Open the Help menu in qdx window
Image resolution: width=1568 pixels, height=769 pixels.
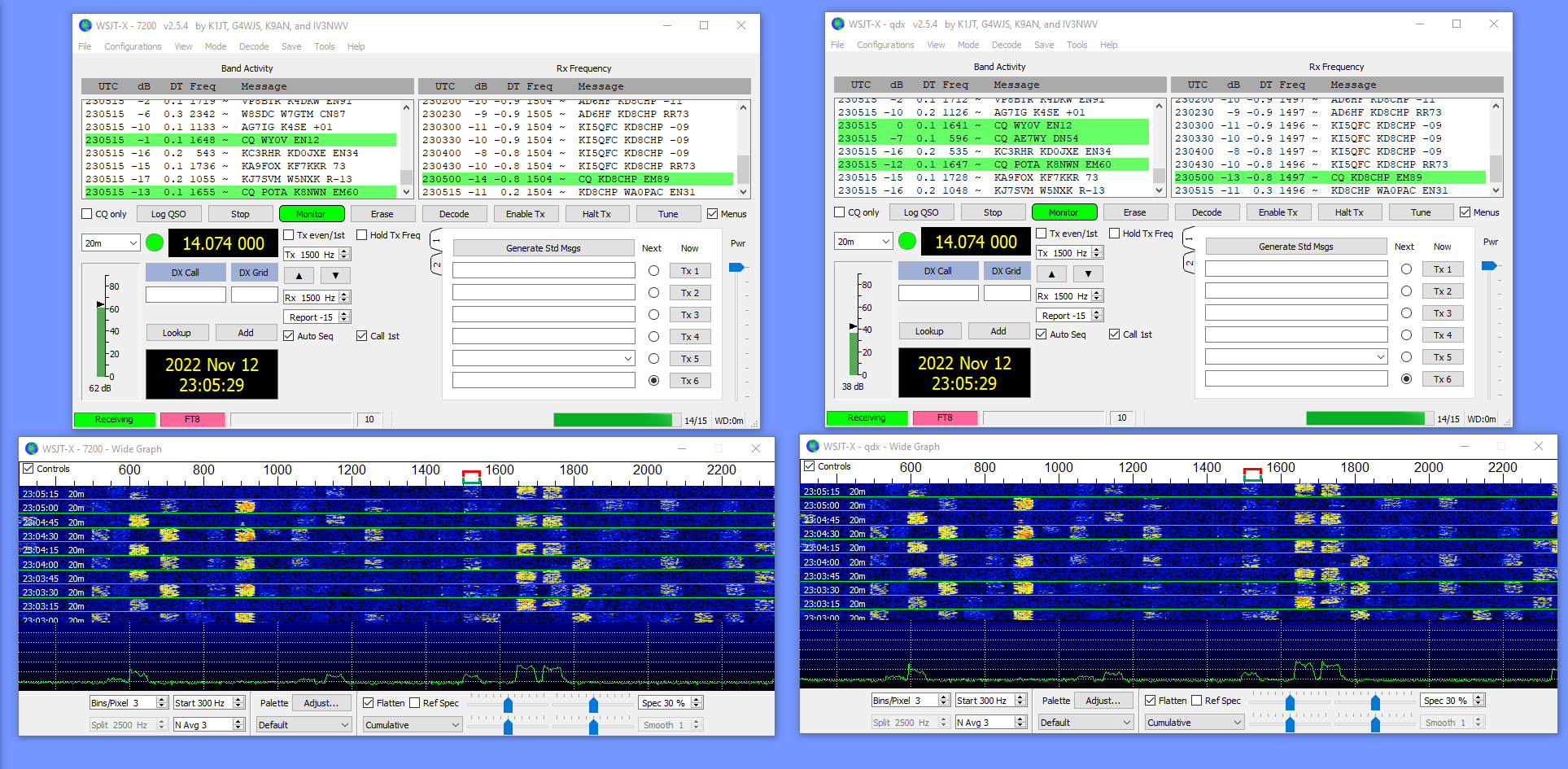pyautogui.click(x=1108, y=45)
